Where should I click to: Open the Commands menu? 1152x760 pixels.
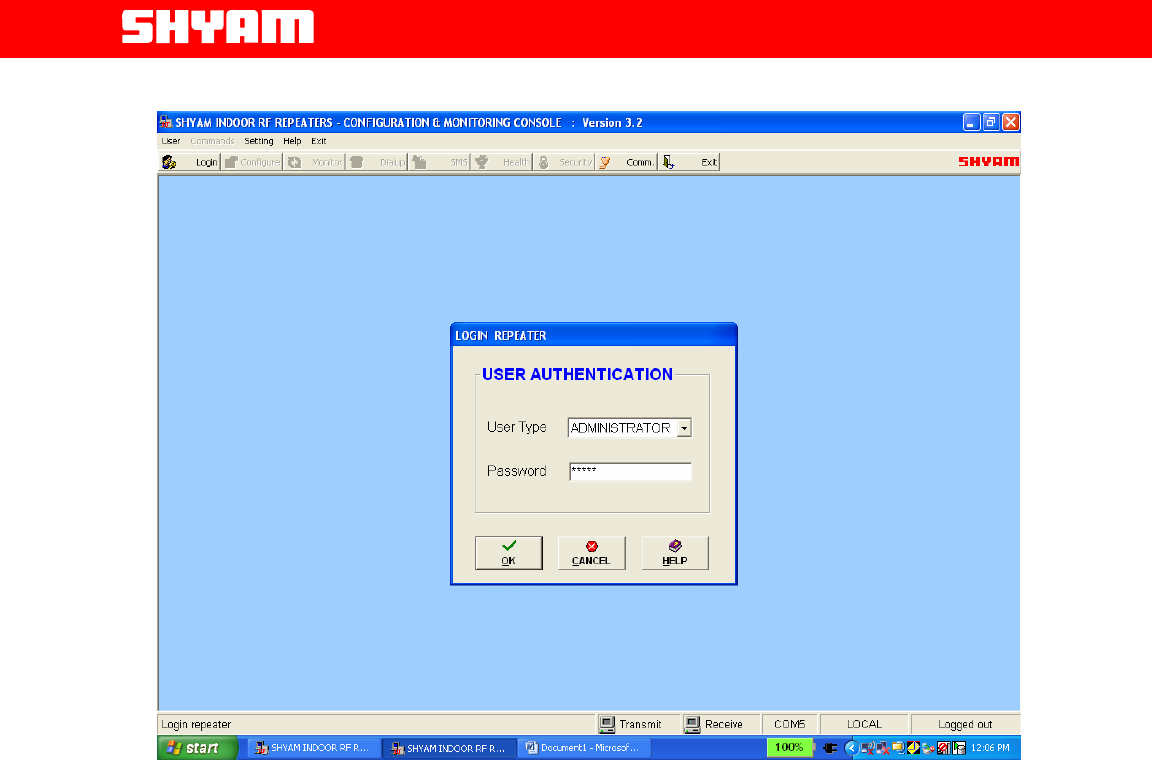(x=212, y=141)
